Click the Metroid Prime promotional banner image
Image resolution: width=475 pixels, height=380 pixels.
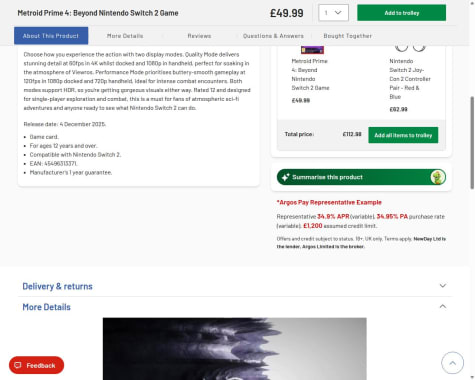[x=234, y=349]
